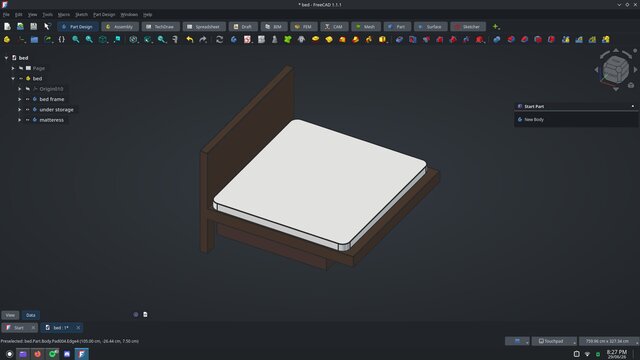Open Firefox from the taskbar
The width and height of the screenshot is (640, 360).
click(38, 354)
